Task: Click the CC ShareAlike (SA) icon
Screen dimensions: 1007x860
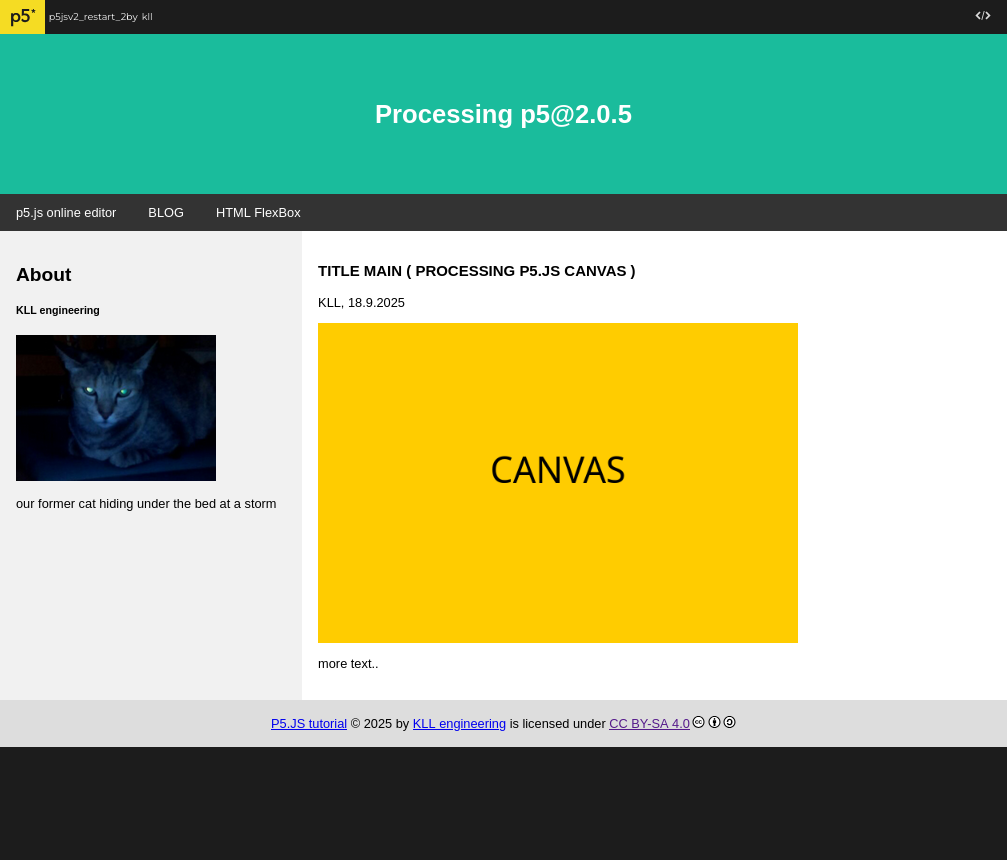Action: [729, 722]
